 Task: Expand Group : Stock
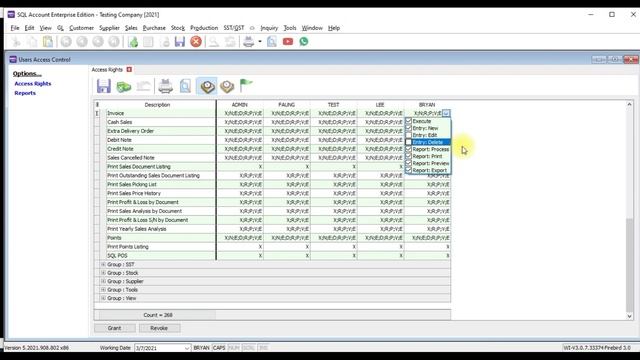(x=103, y=273)
